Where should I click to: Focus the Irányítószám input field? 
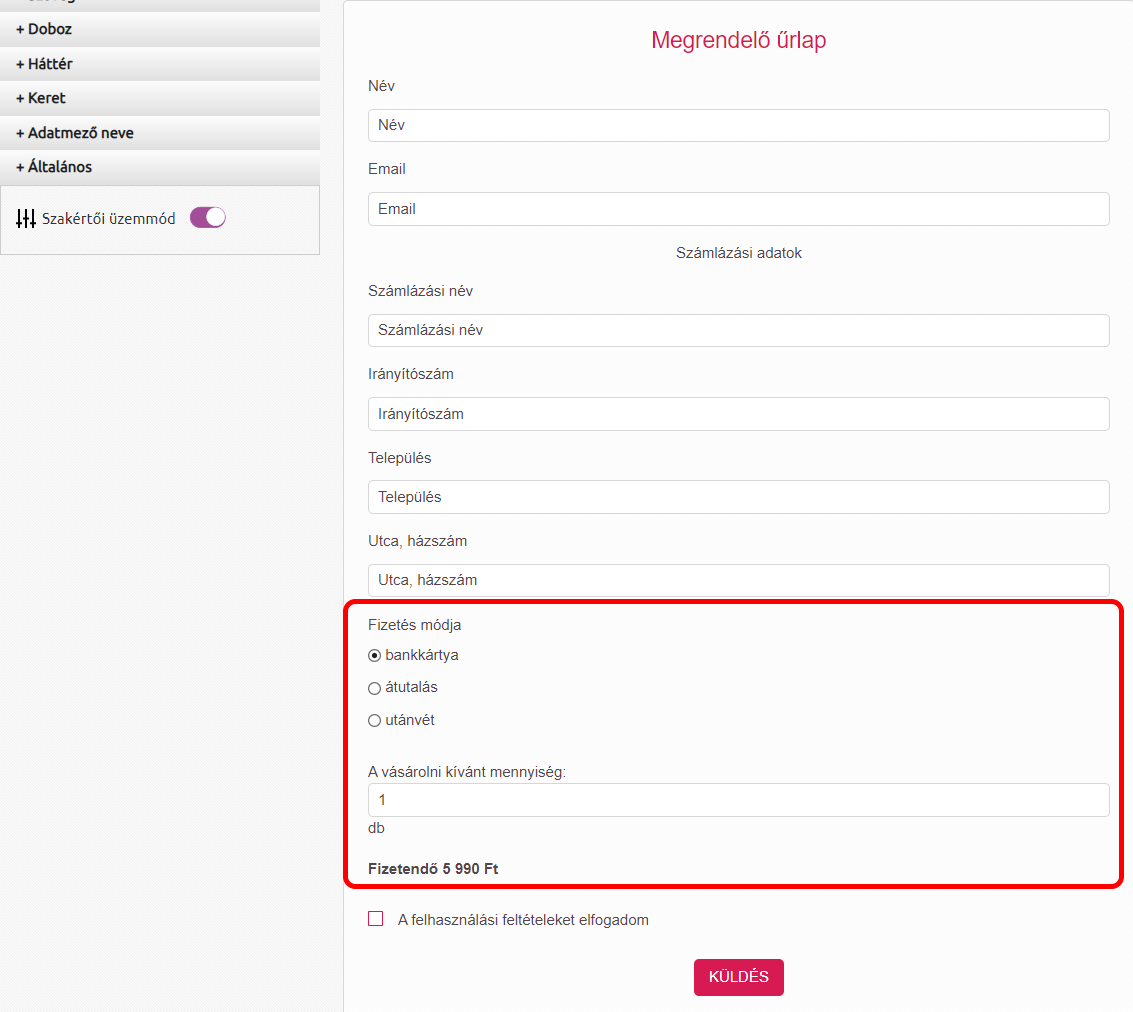coord(738,414)
